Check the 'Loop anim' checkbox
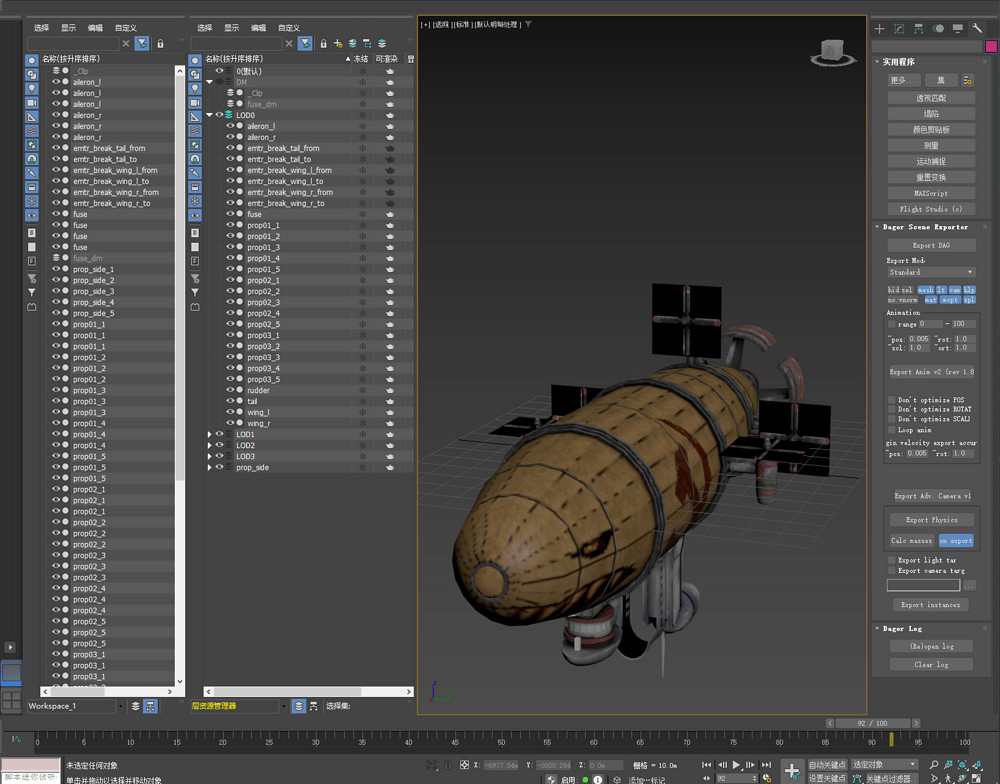Screen dimensions: 1000x784 pyautogui.click(x=892, y=430)
